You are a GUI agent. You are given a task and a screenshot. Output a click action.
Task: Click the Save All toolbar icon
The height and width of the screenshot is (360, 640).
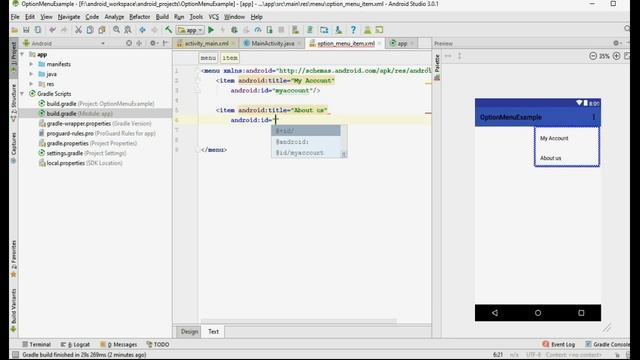(x=26, y=30)
